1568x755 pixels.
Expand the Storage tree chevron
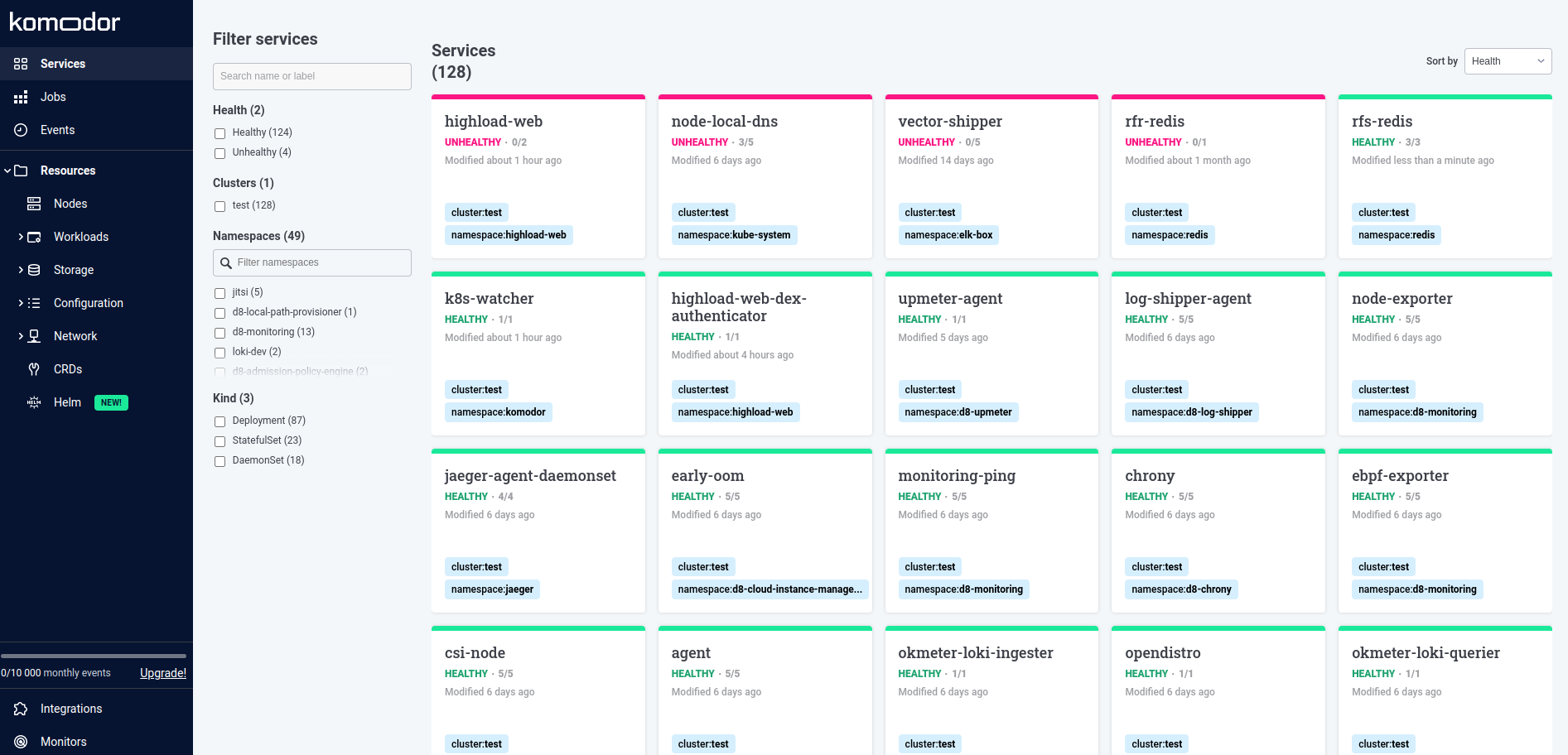pos(21,270)
